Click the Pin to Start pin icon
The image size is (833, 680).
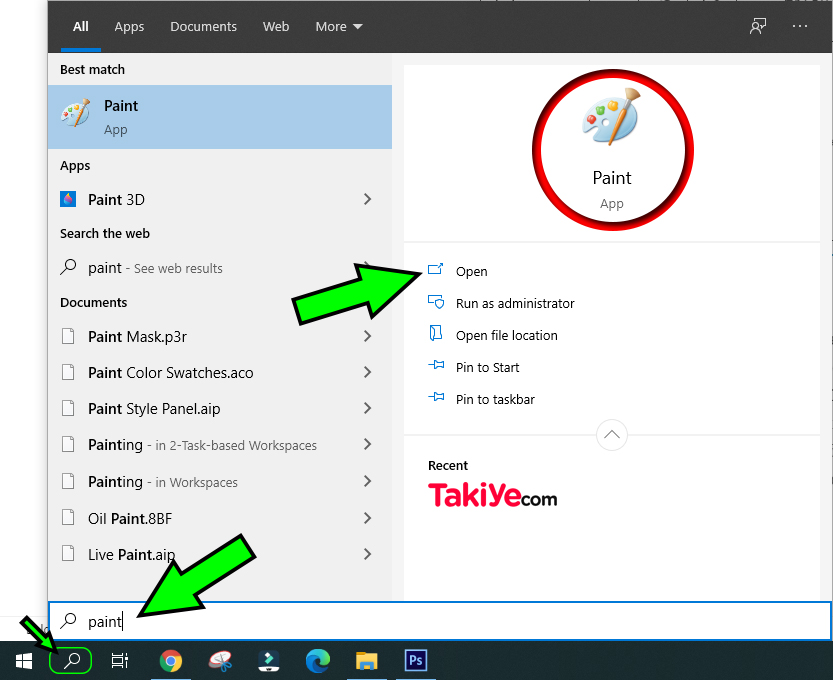tap(436, 366)
